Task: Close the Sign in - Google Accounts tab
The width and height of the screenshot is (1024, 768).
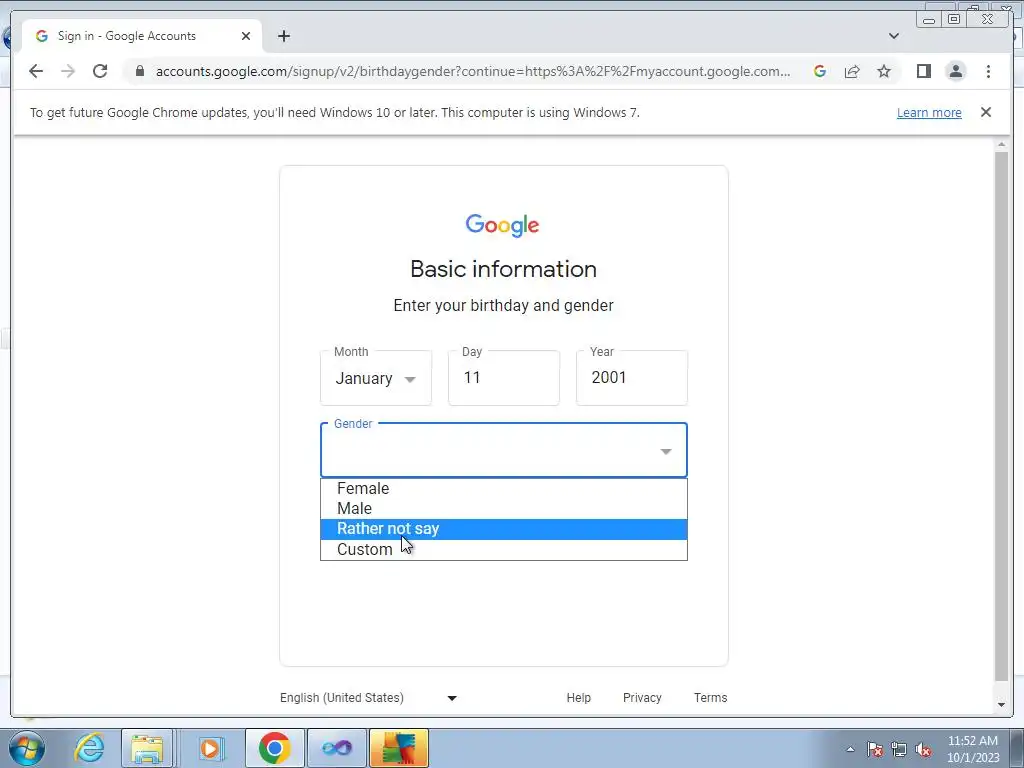Action: 246,36
